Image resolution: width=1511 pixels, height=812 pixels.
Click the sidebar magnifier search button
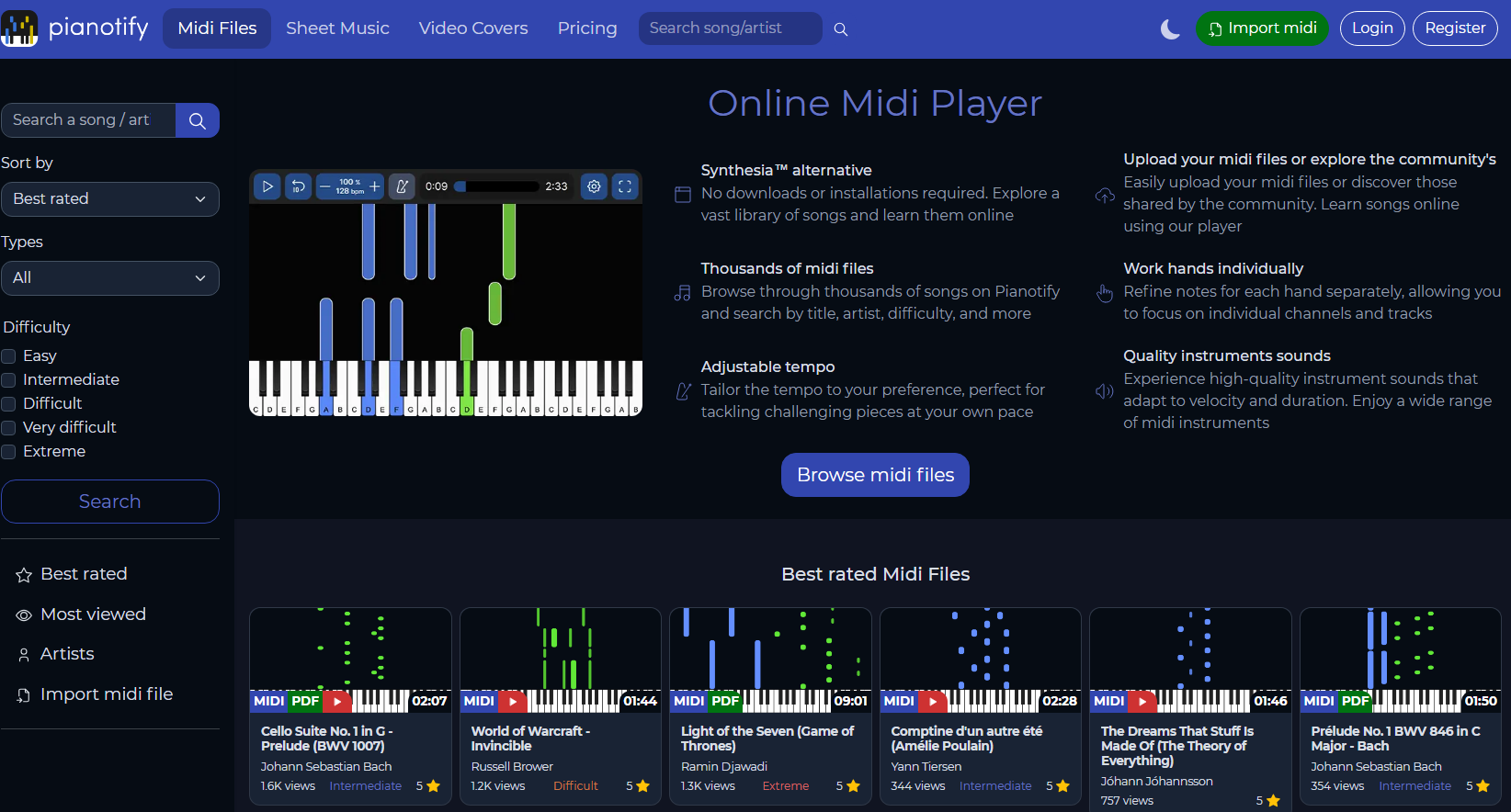tap(197, 120)
